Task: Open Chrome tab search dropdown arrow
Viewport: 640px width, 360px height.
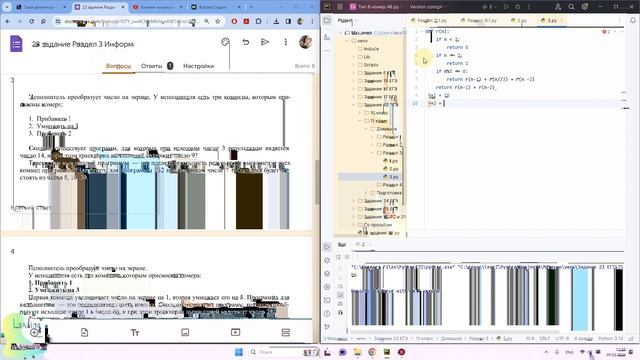Action: point(7,7)
